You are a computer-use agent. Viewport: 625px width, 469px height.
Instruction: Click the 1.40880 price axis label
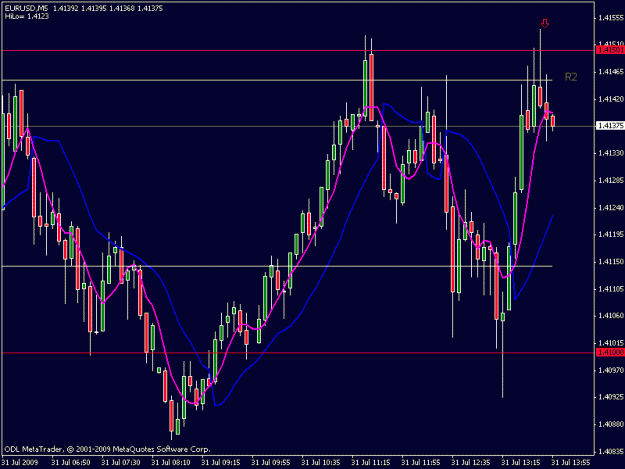[611, 424]
